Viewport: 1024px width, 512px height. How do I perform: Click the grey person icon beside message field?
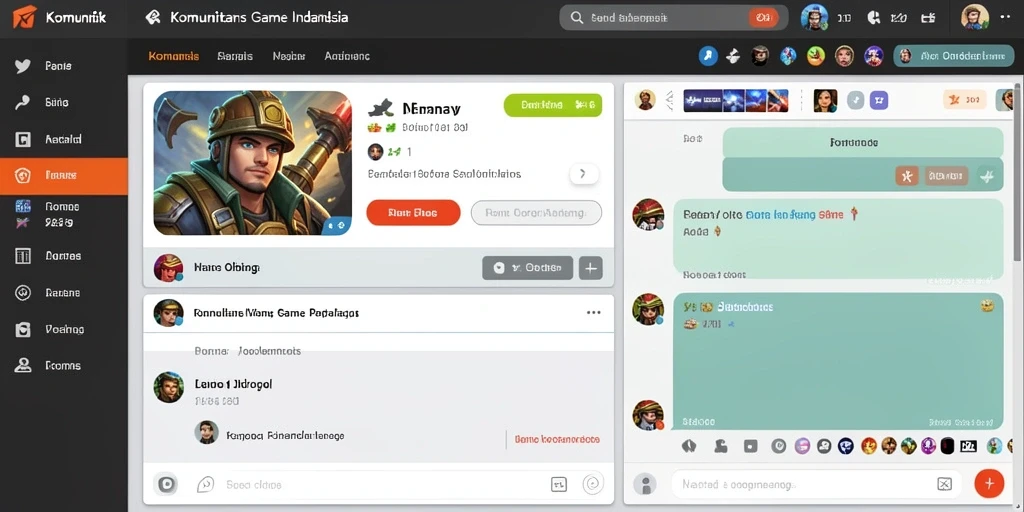645,484
